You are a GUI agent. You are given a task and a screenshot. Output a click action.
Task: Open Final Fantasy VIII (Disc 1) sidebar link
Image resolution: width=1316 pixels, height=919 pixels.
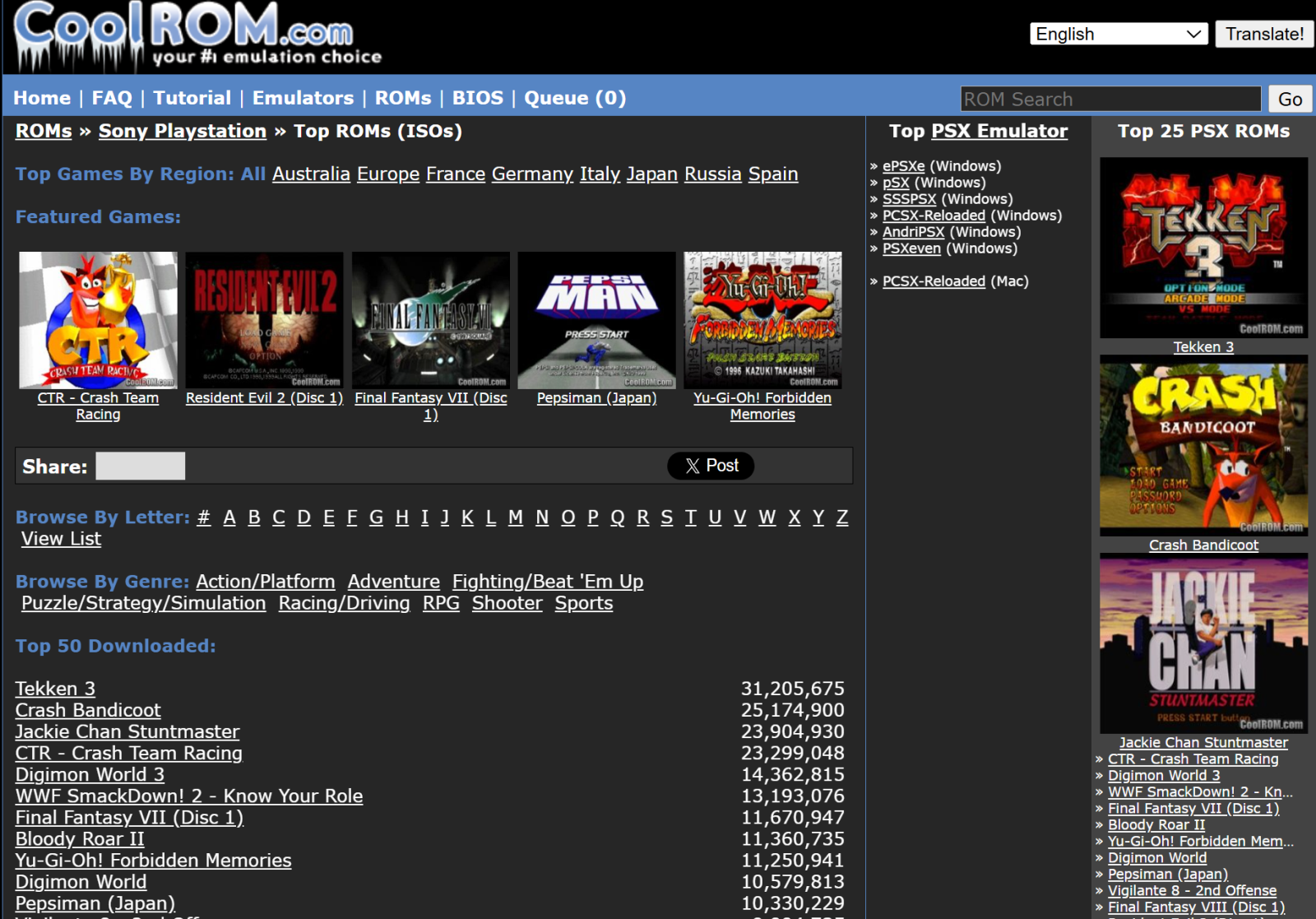(1196, 907)
